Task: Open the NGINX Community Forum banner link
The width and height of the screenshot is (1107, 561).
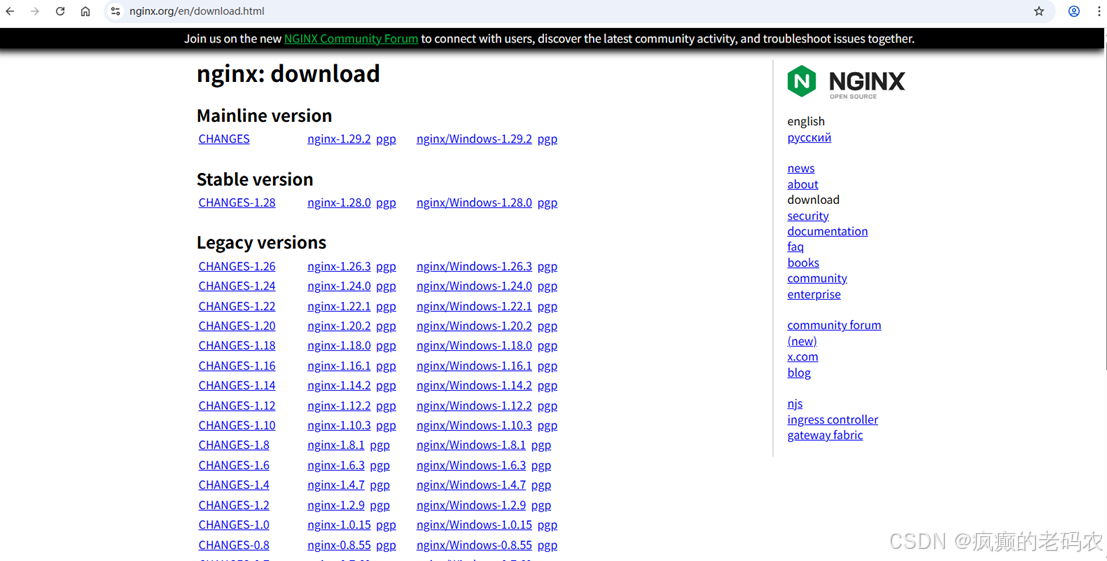Action: 351,39
